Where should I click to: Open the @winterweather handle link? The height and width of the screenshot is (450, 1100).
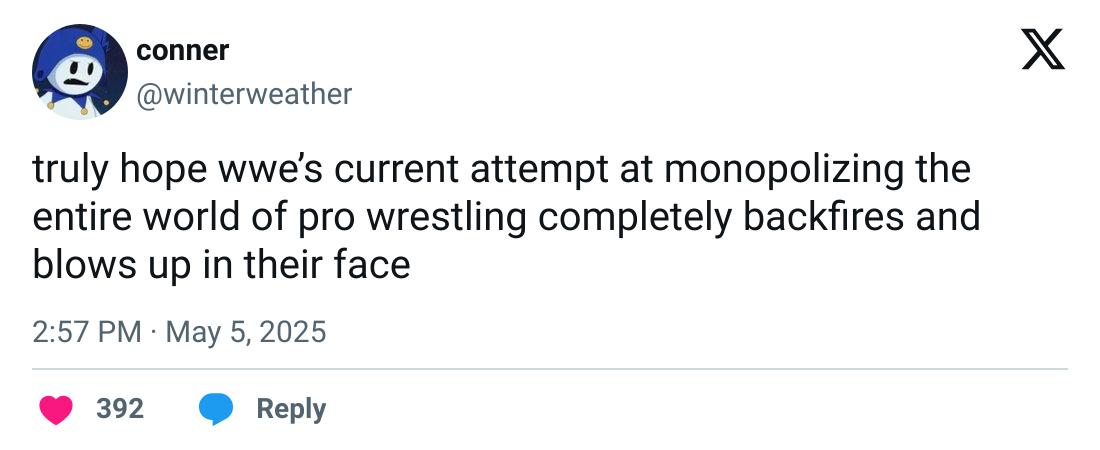pos(243,94)
